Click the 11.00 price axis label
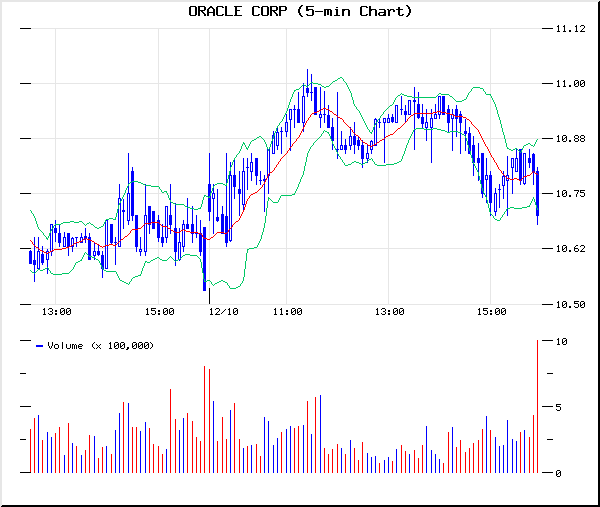The height and width of the screenshot is (507, 600). pyautogui.click(x=570, y=83)
